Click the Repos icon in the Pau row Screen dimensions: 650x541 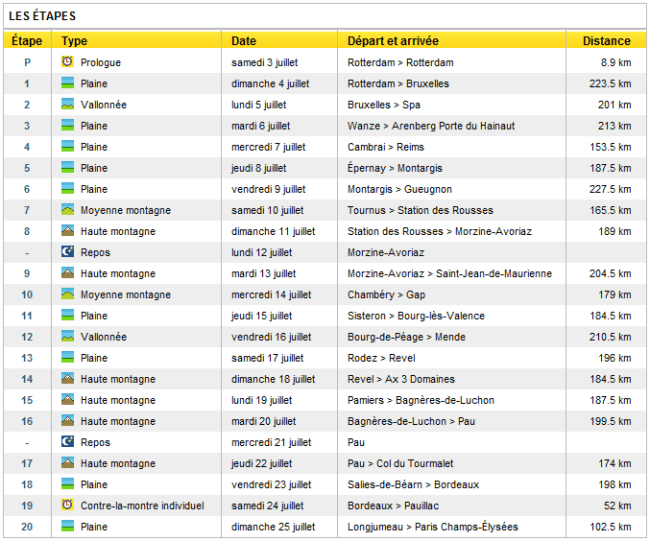(x=67, y=442)
